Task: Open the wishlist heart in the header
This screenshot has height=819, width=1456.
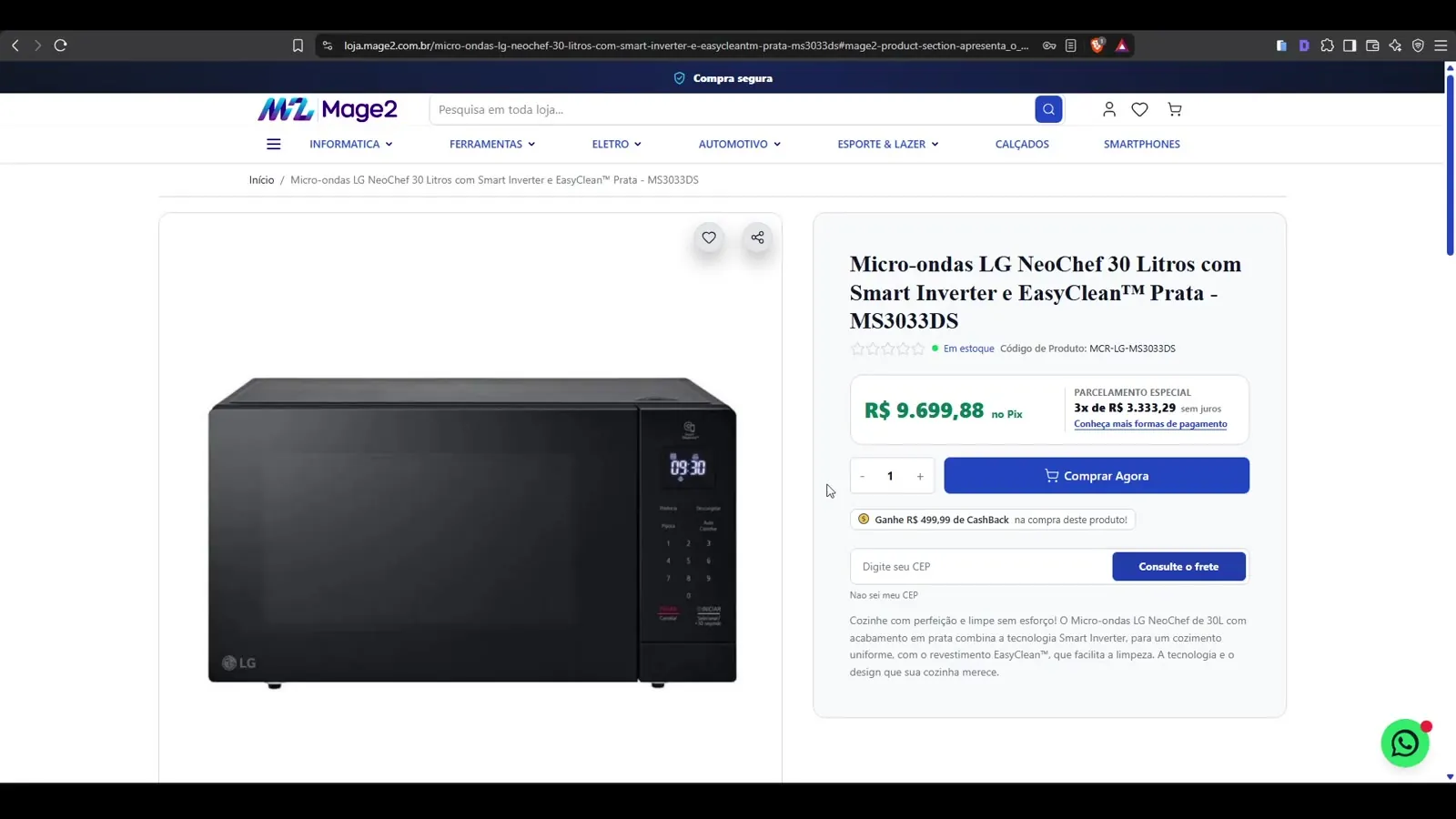Action: click(1139, 109)
